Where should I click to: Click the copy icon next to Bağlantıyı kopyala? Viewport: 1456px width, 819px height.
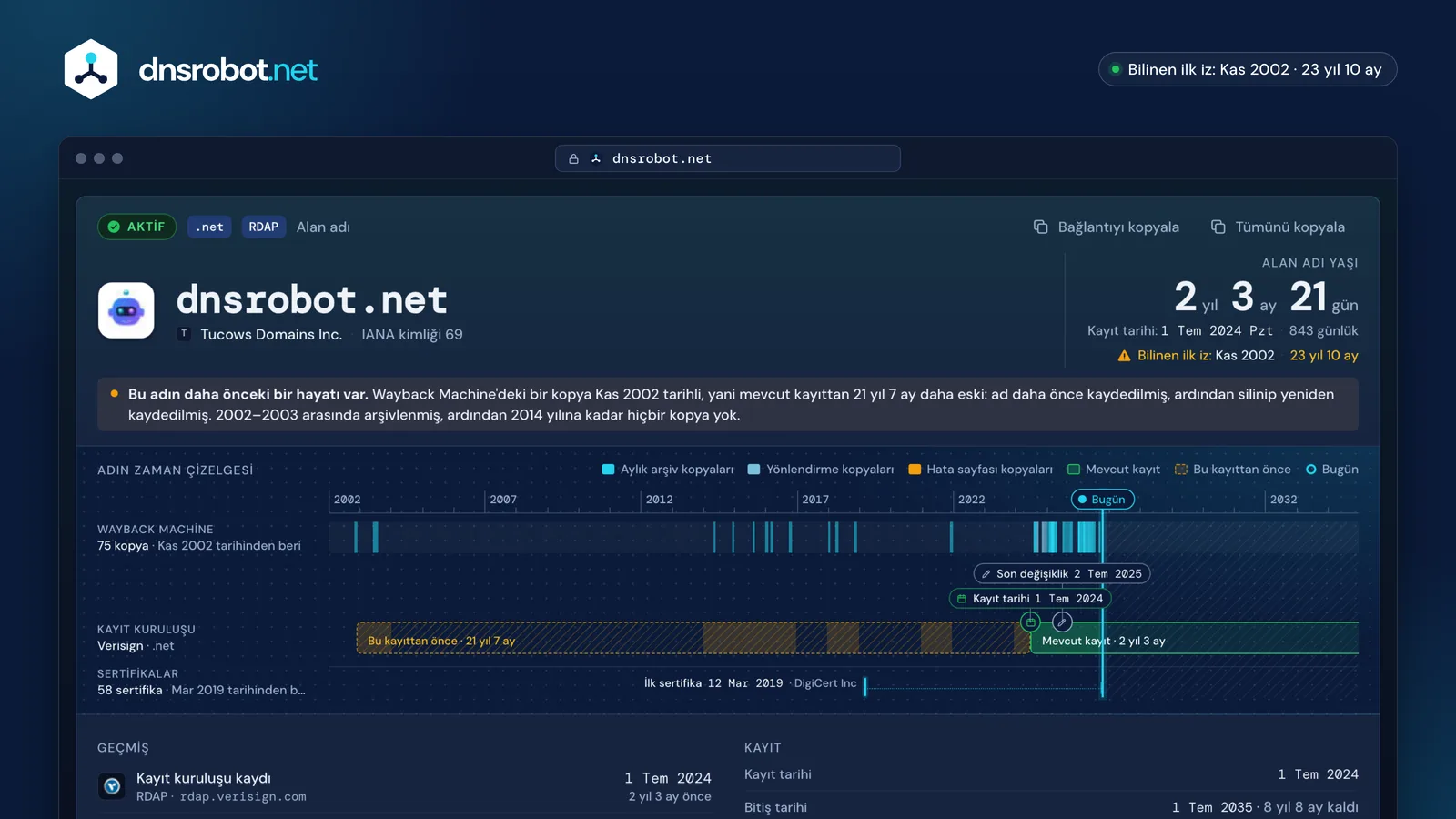1041,227
